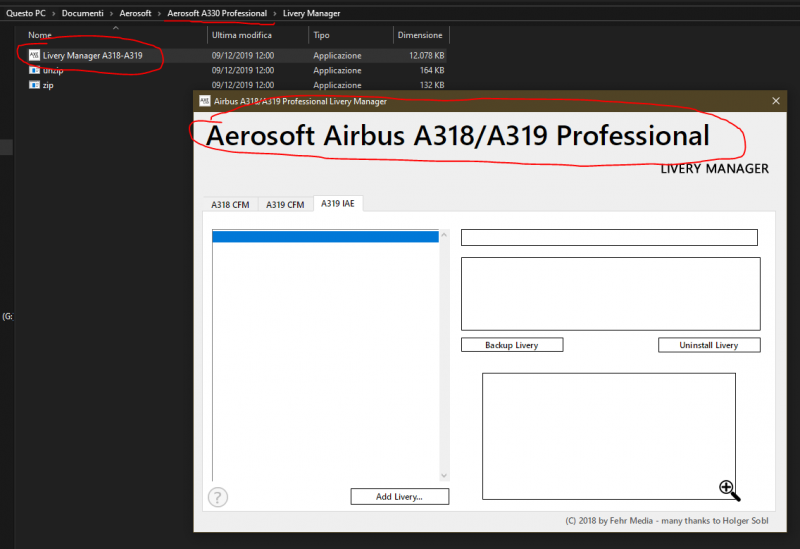The width and height of the screenshot is (800, 549).
Task: Click the date cell in the zip row
Action: pos(243,85)
